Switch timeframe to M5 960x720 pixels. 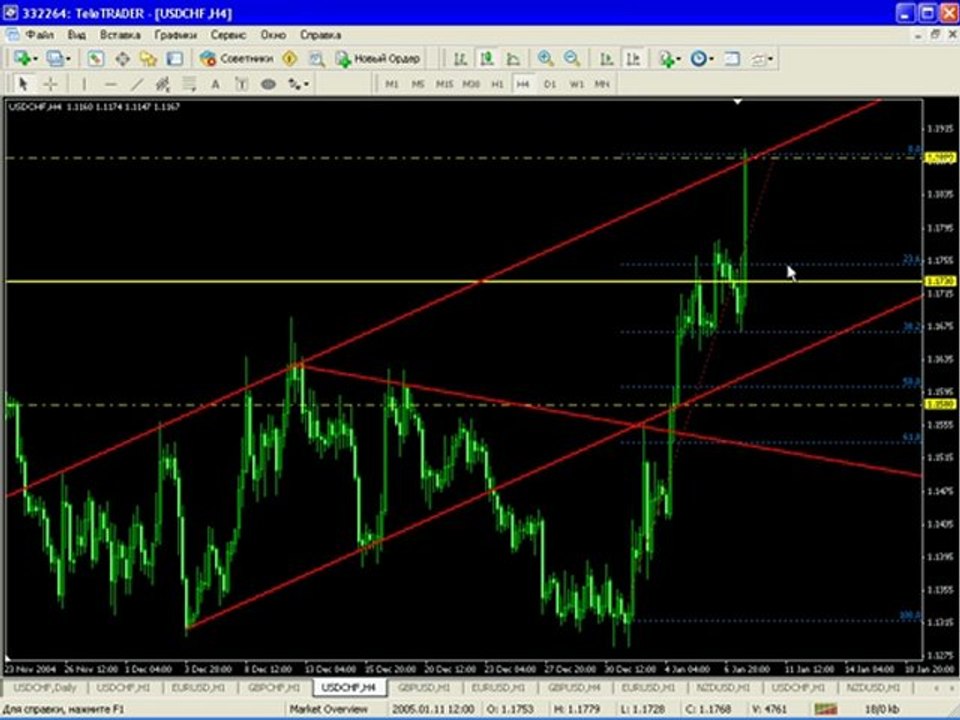coord(418,84)
